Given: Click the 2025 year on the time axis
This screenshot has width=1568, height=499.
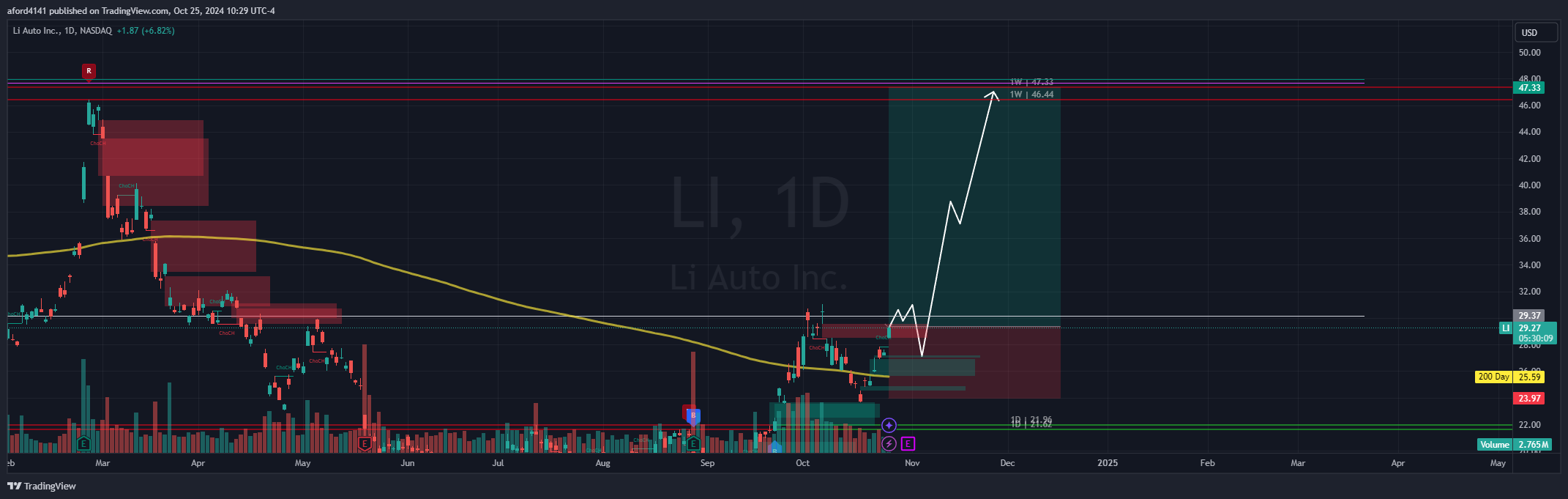Looking at the screenshot, I should pos(1108,463).
